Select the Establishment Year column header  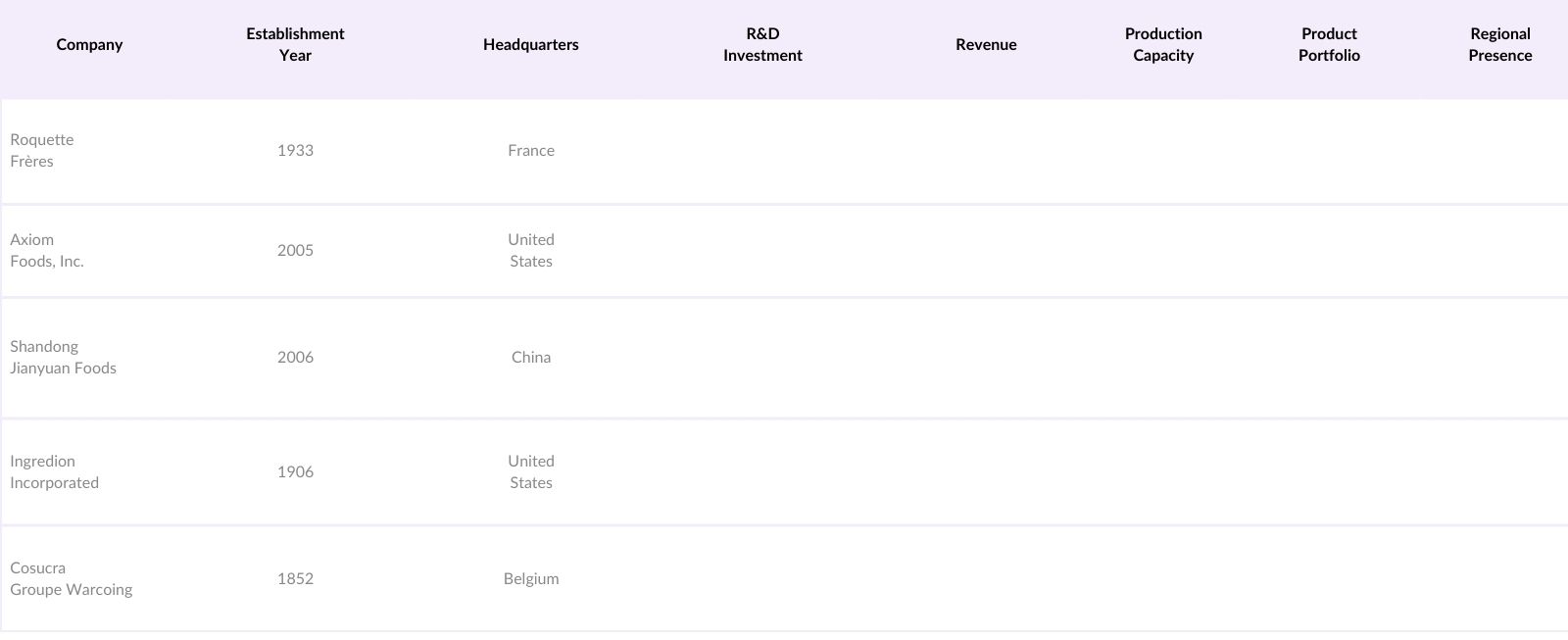295,45
